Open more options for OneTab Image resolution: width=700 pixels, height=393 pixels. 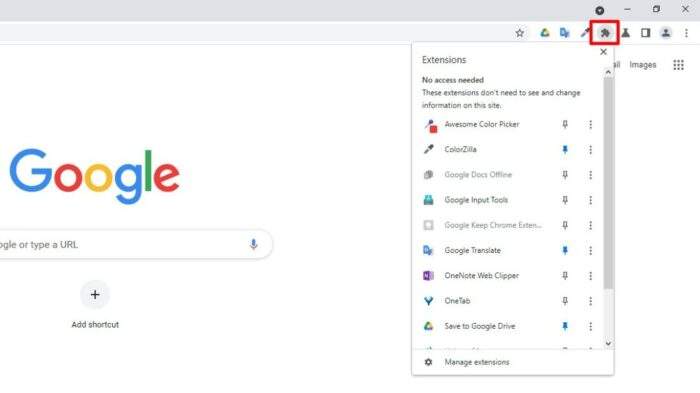pos(590,301)
